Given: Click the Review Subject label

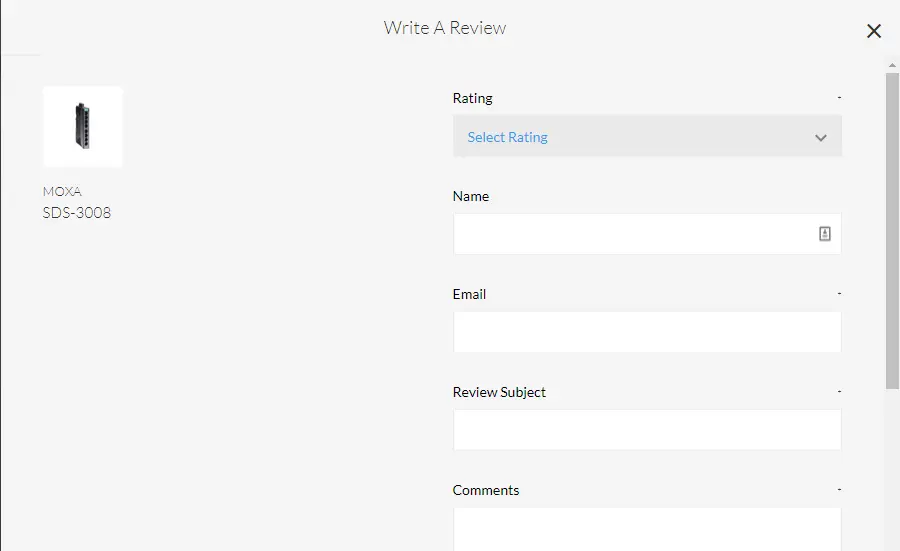Looking at the screenshot, I should [499, 392].
